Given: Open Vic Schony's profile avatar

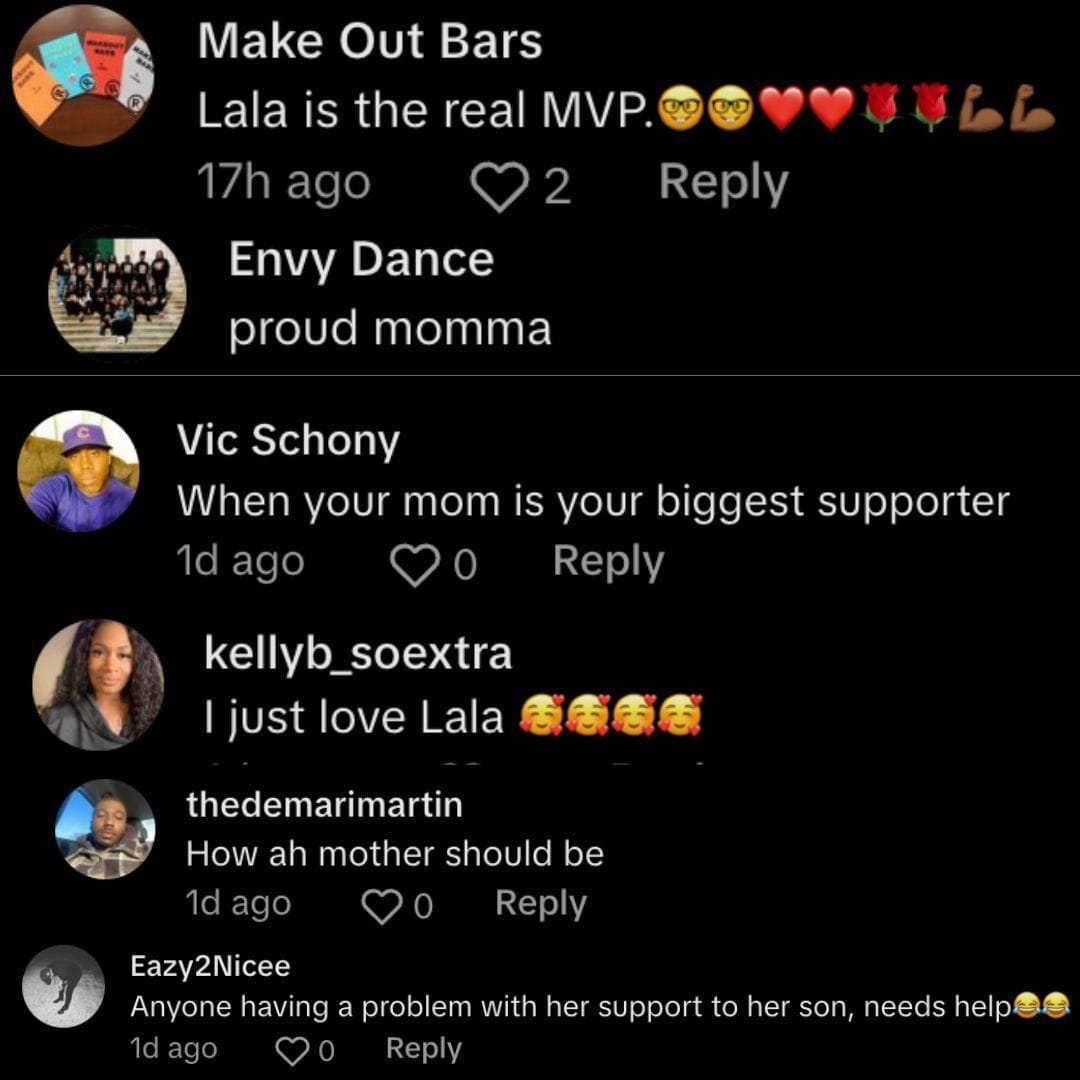Looking at the screenshot, I should [x=79, y=471].
